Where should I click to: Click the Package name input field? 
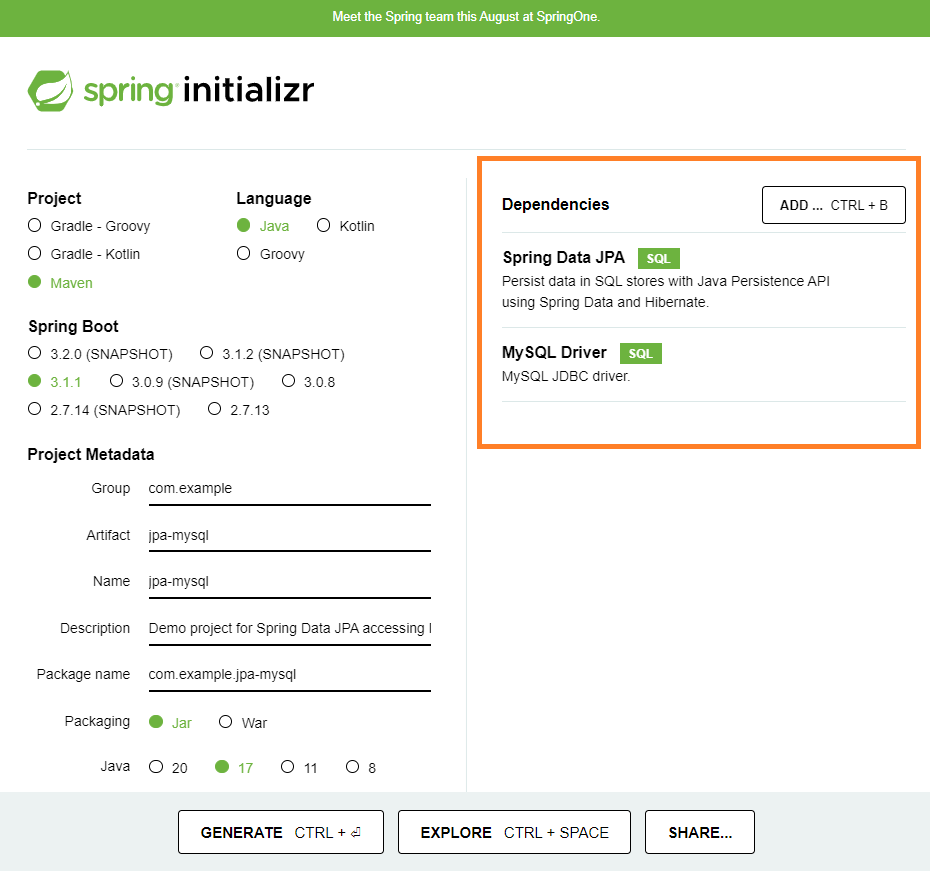coord(289,675)
